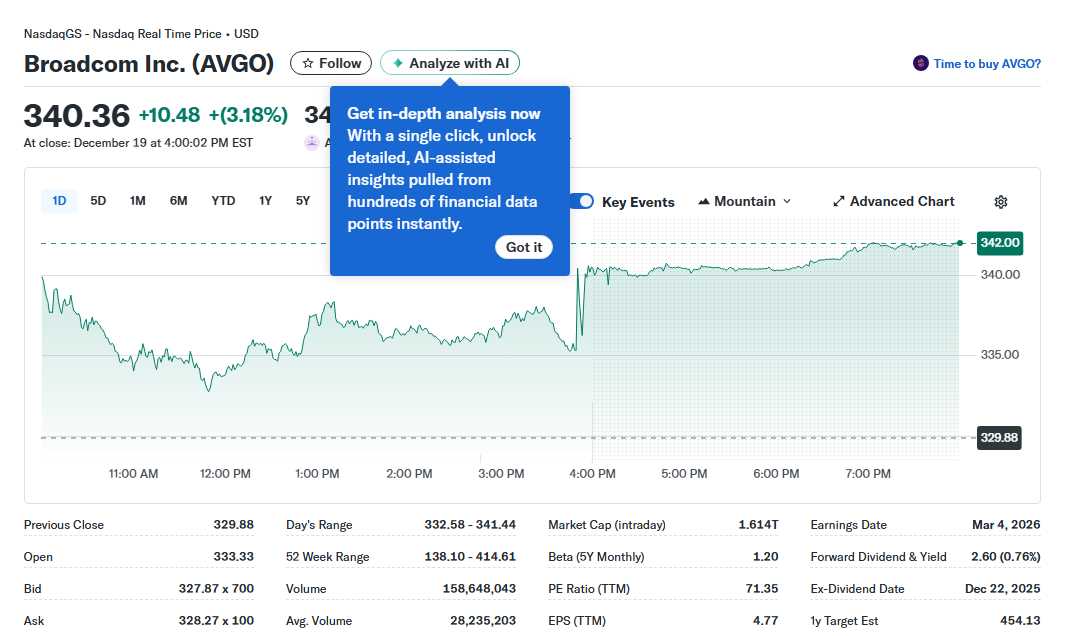Screen dimensions: 1065x636
Task: Click the person avatar icon below the price
Action: coord(313,142)
